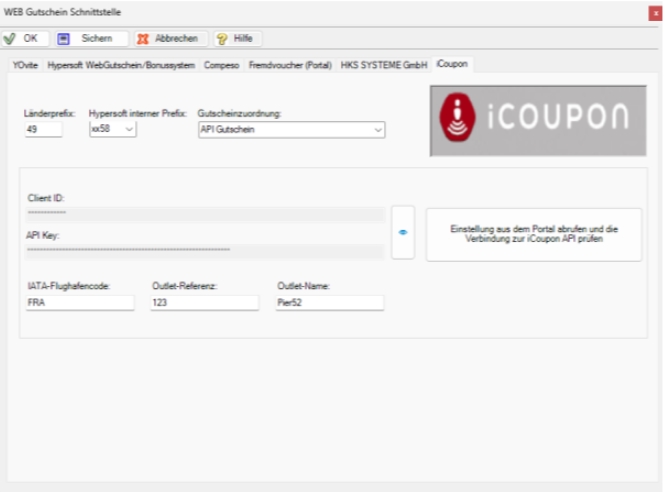Screen dimensions: 665x492
Task: Focus the IATA-Flughafencode field
Action: [x=79, y=303]
